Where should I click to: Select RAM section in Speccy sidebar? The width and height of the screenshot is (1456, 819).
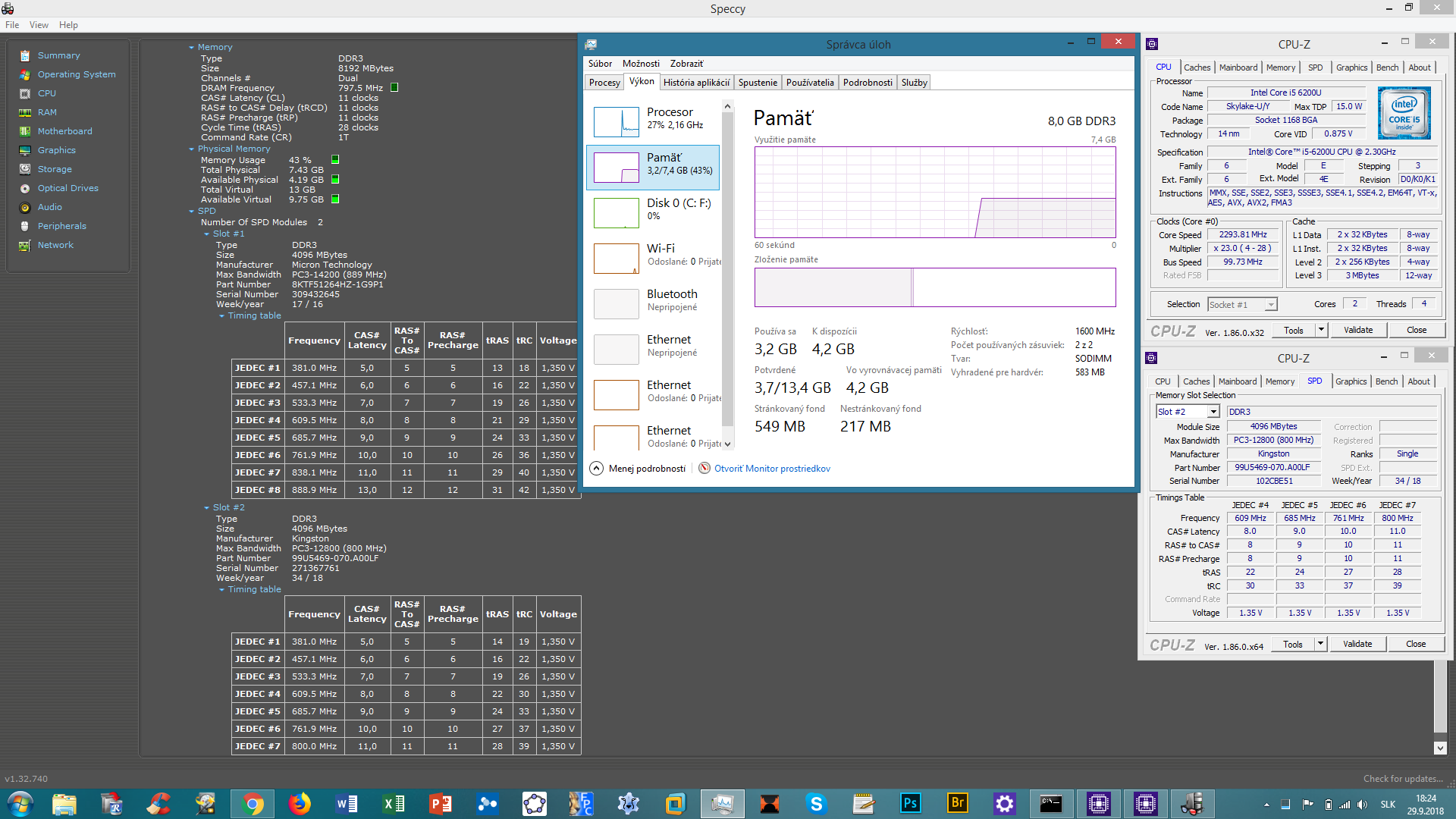(47, 112)
